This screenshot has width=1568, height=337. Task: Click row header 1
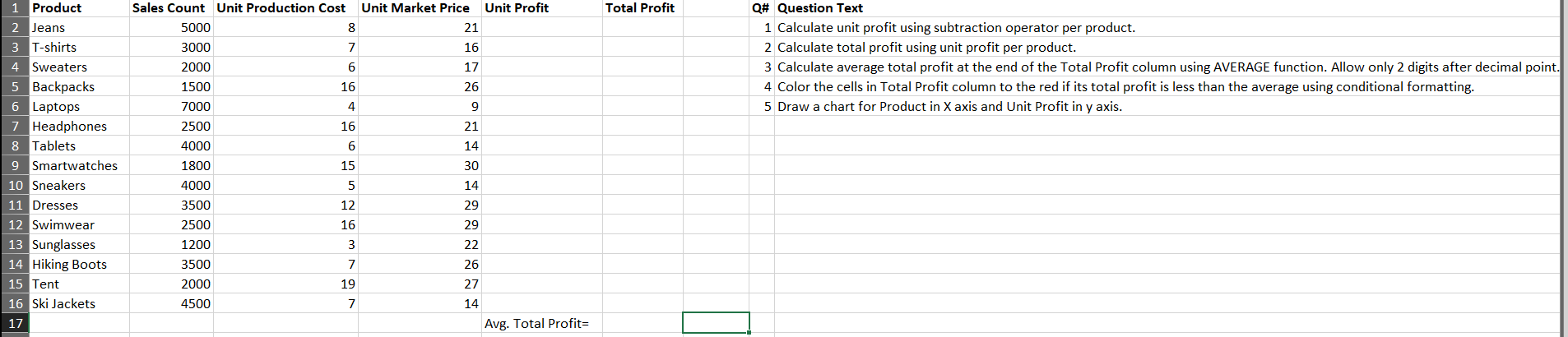tap(15, 7)
